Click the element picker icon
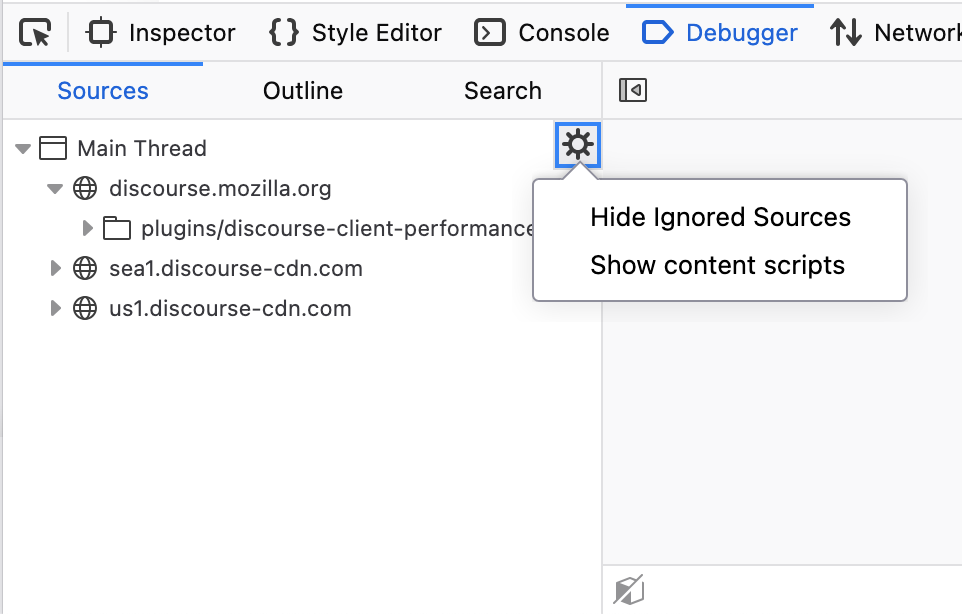 click(x=35, y=33)
